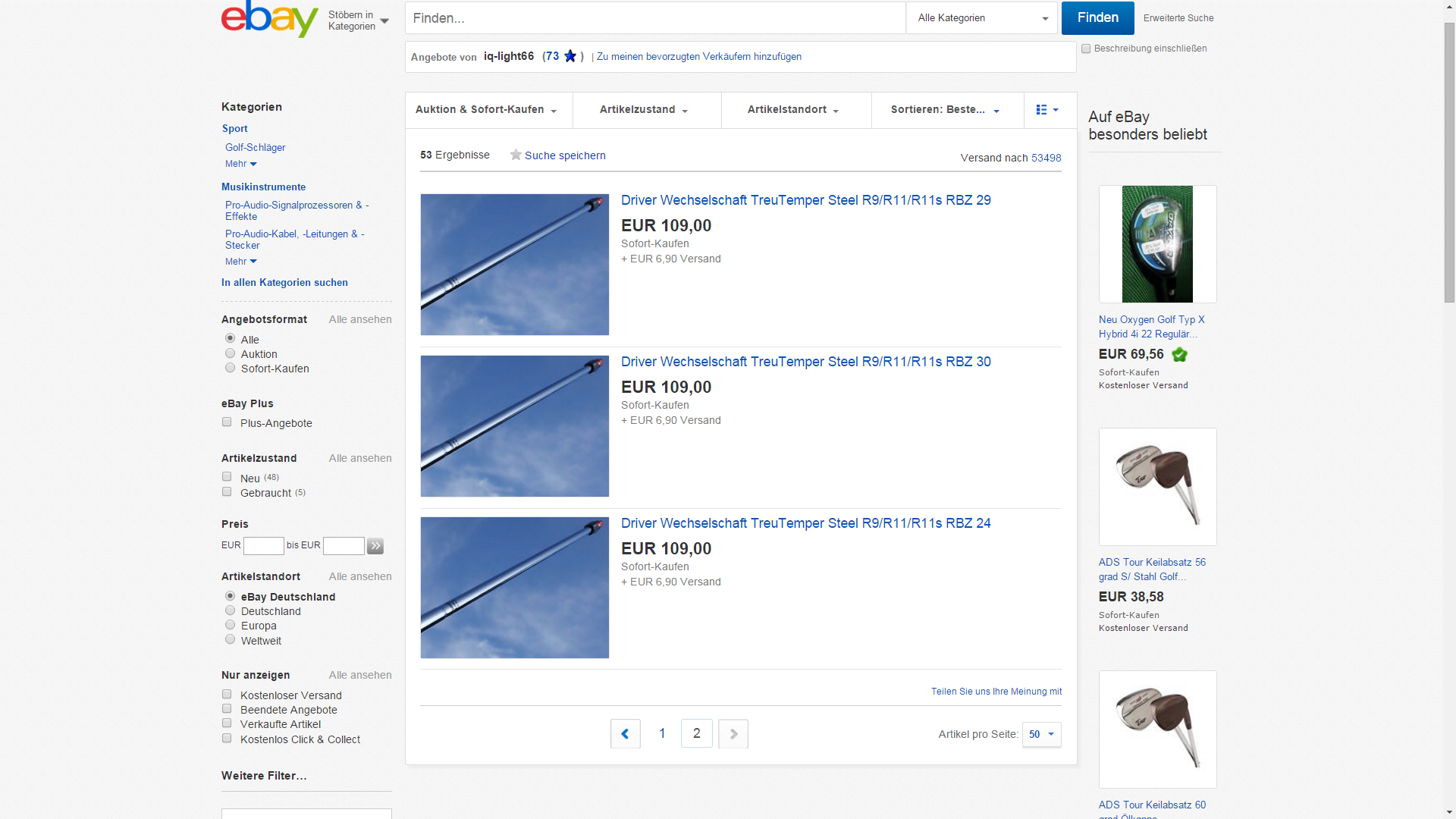Go to page 1 of results
The image size is (1456, 819).
(x=662, y=734)
